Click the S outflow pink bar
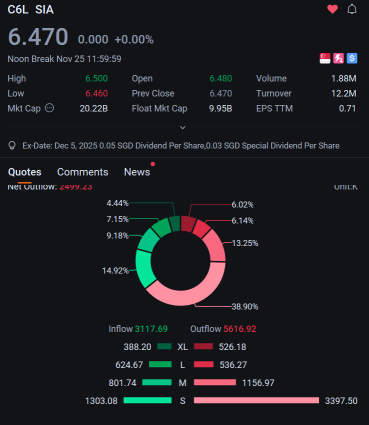Screen dimensions: 369x425 [256, 400]
